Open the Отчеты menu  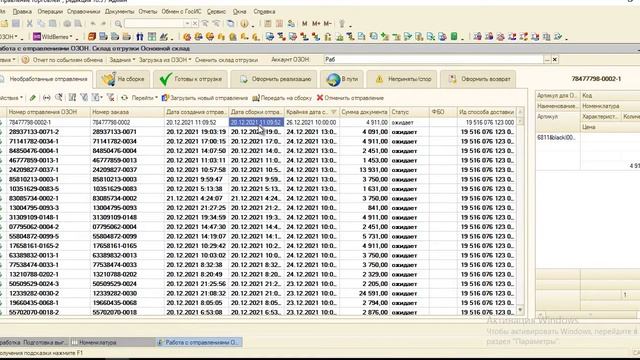pyautogui.click(x=148, y=11)
